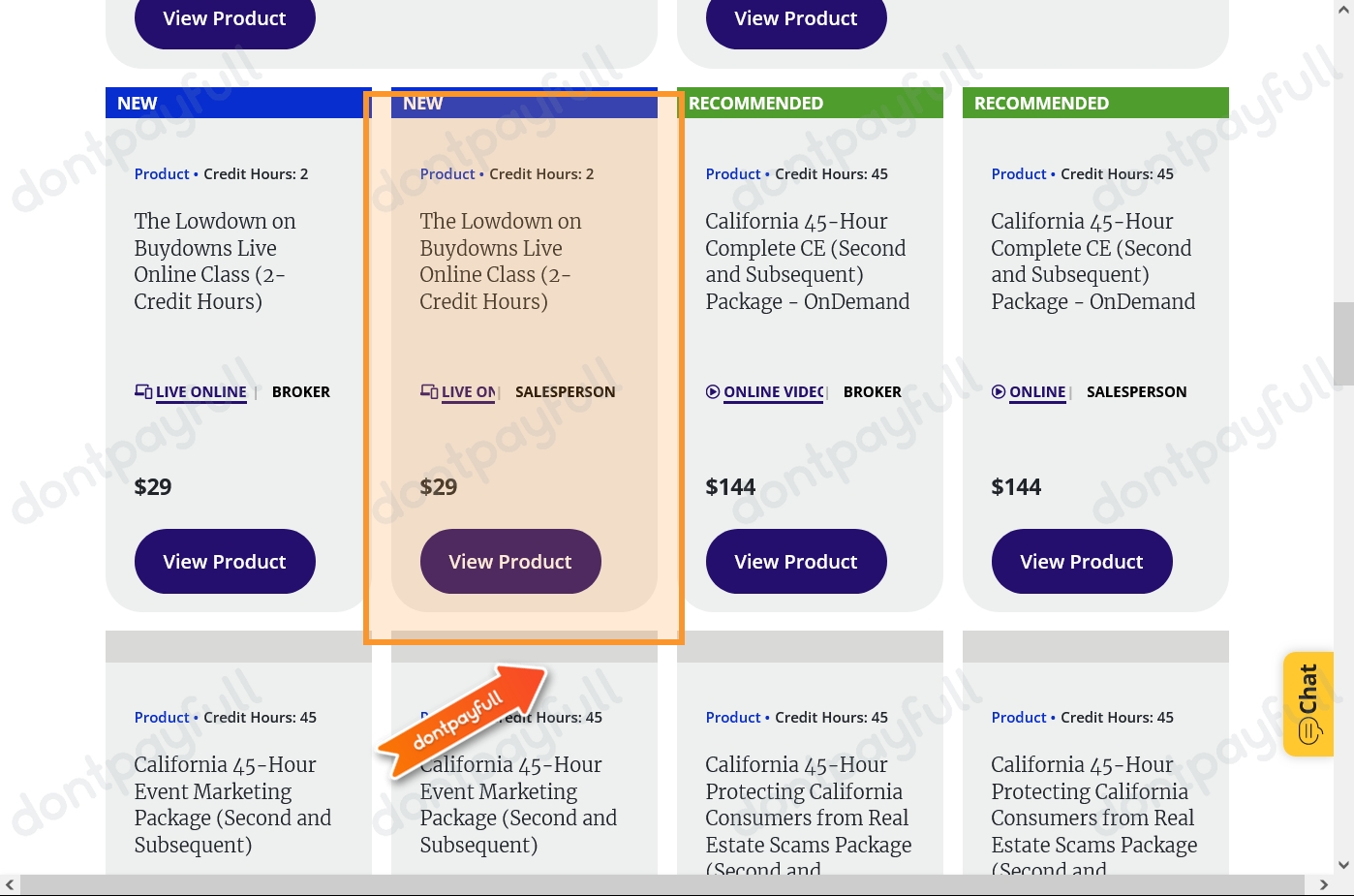Screen dimensions: 1354x896
Task: Click the vertical scrollbar thumb
Action: pyautogui.click(x=1344, y=344)
